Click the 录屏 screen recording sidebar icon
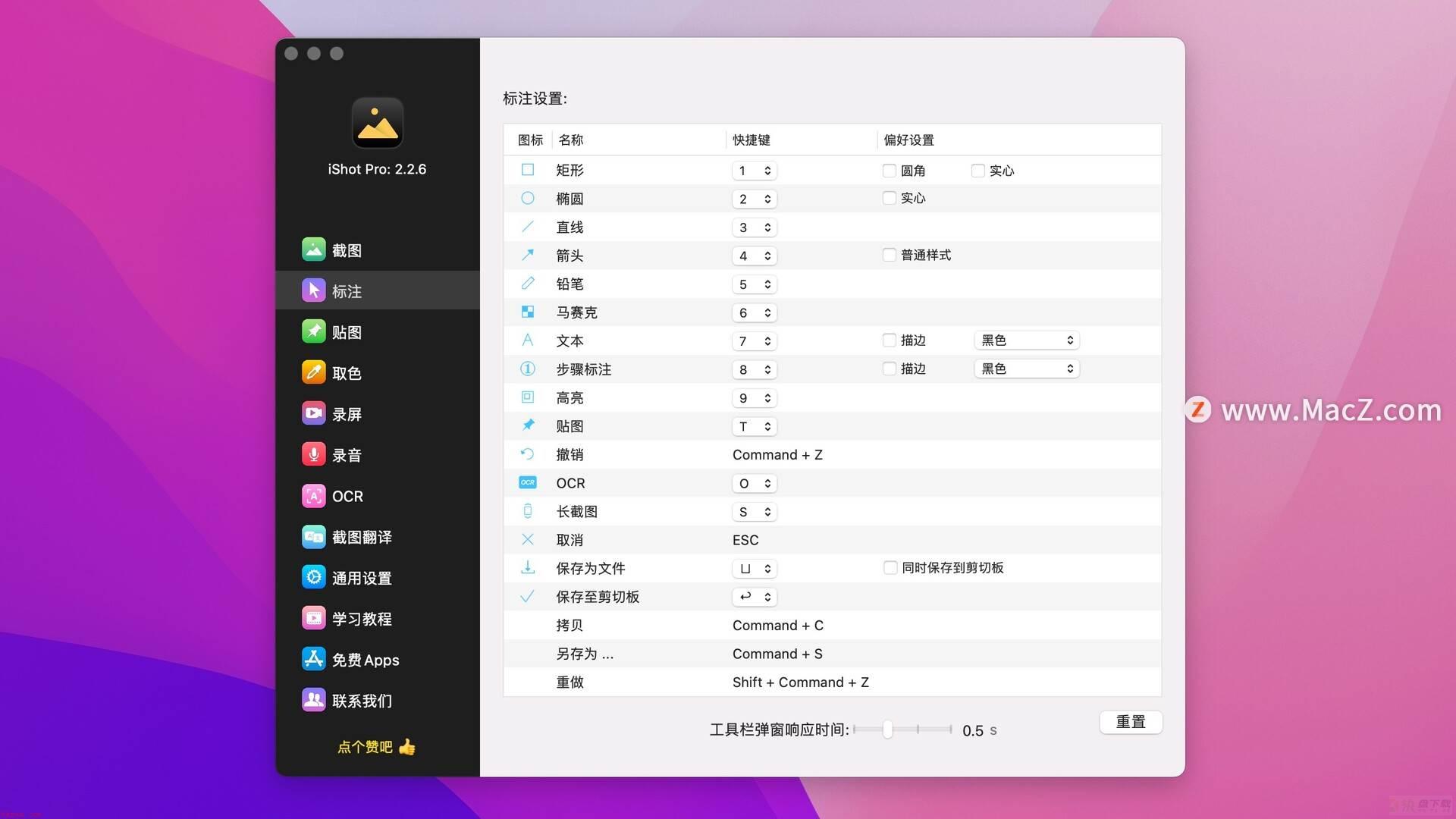The image size is (1456, 819). coord(314,413)
